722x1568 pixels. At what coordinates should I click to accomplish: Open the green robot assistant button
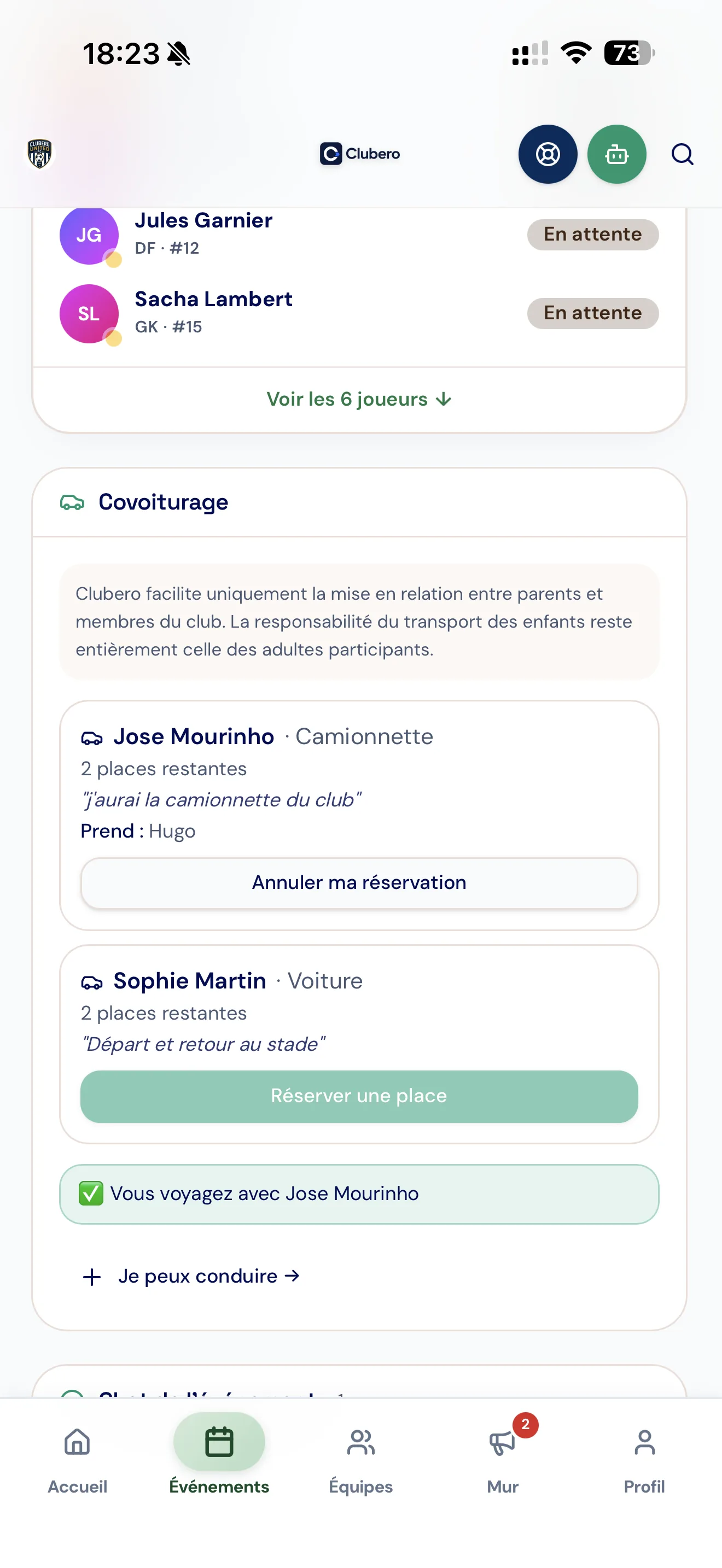pos(616,154)
